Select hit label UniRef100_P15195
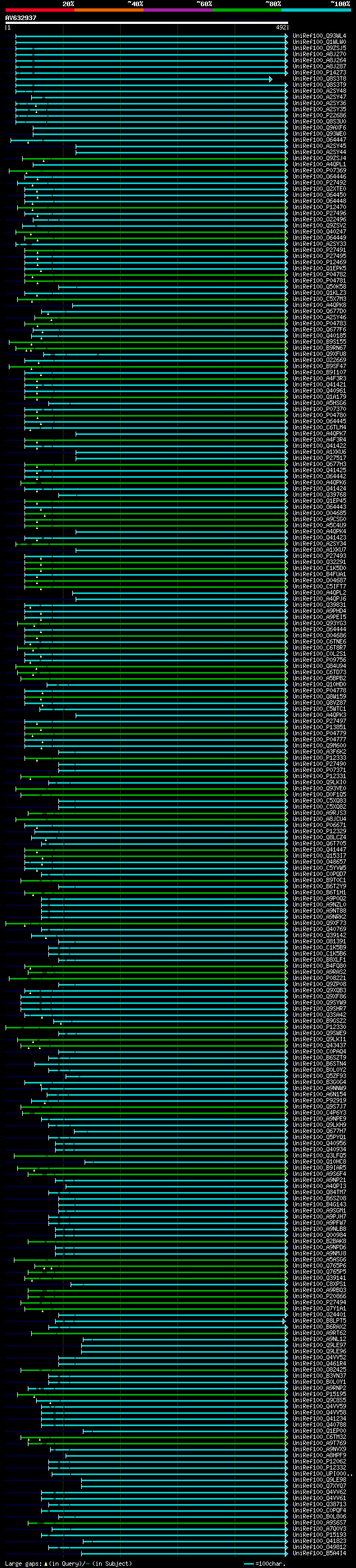This screenshot has height=1568, width=356. pyautogui.click(x=319, y=1394)
